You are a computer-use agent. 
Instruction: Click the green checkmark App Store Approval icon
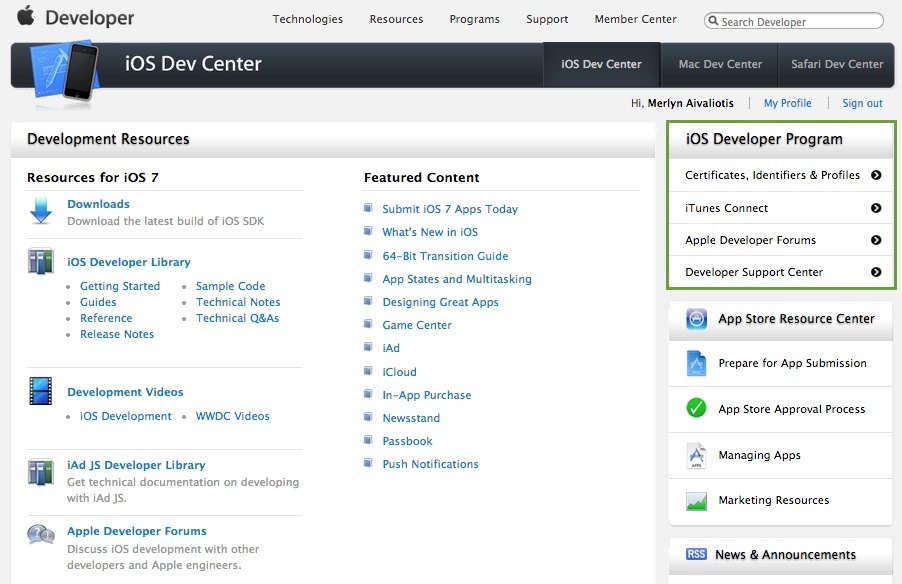coord(697,408)
